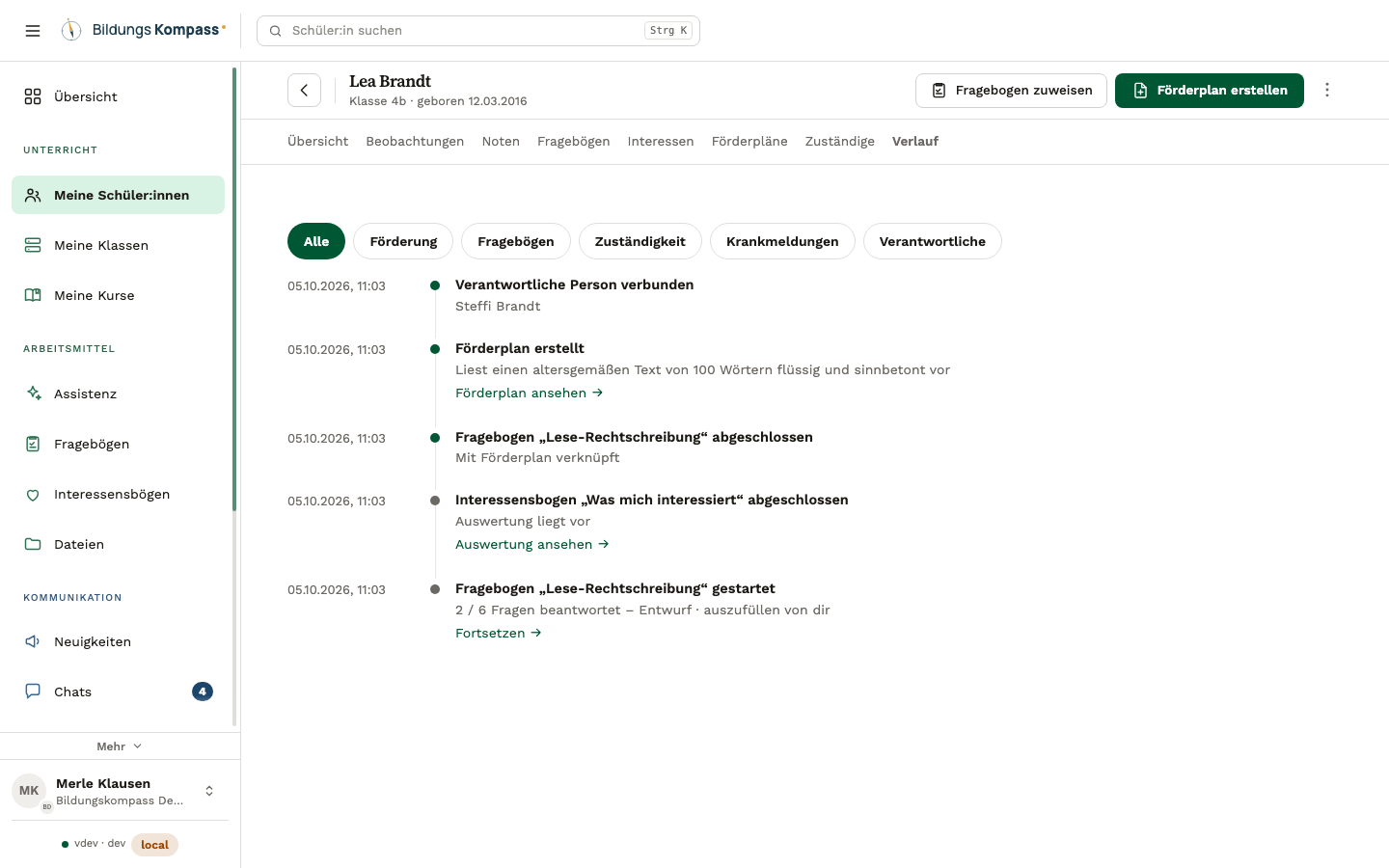This screenshot has height=868, width=1389.
Task: Click the Chats speech bubble icon
Action: (33, 692)
